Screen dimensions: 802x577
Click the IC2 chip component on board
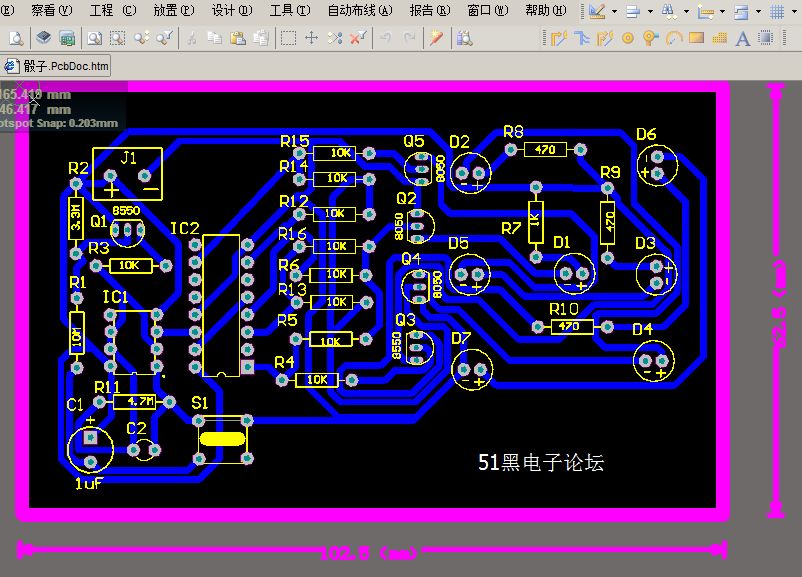(221, 305)
